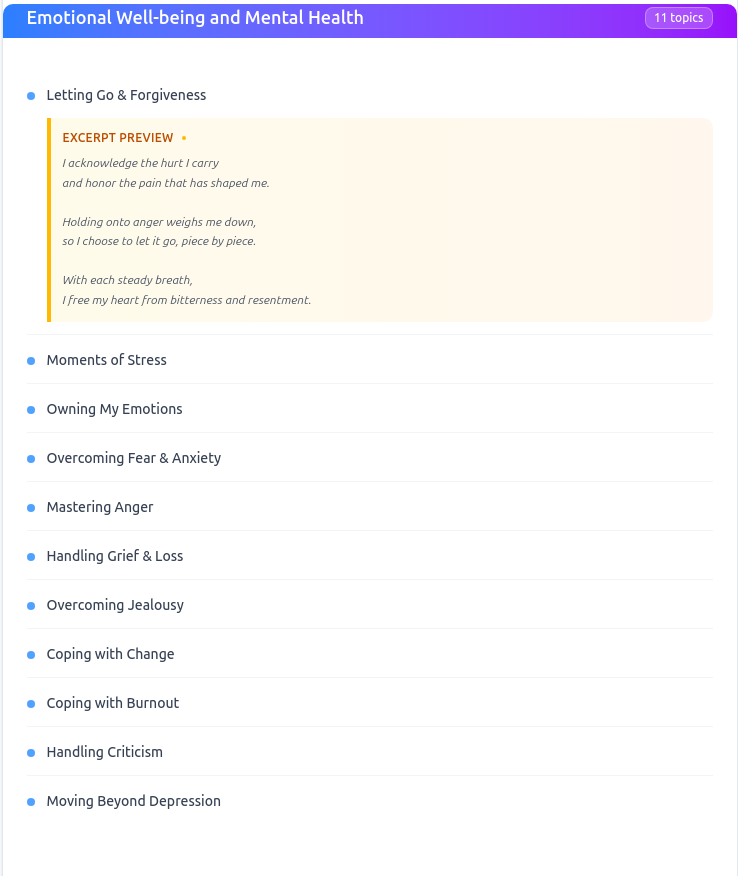Screen dimensions: 738x876
Task: Click the blue bullet beside Moments of Stress
Action: point(31,361)
